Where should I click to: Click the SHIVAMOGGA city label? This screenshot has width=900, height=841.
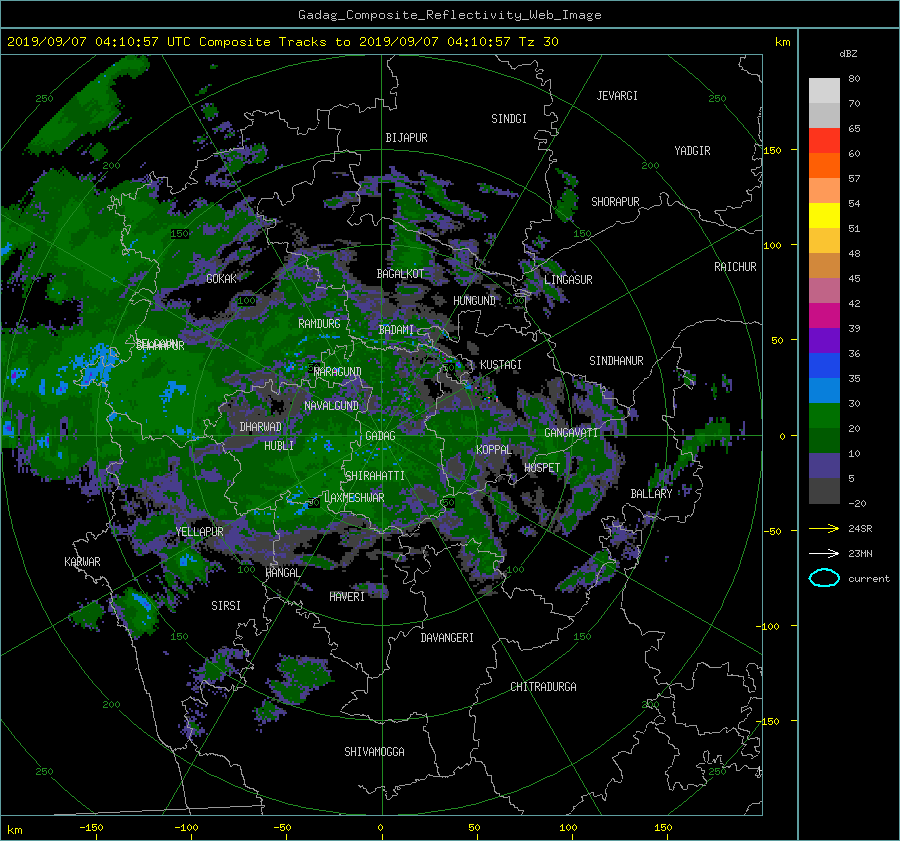374,752
